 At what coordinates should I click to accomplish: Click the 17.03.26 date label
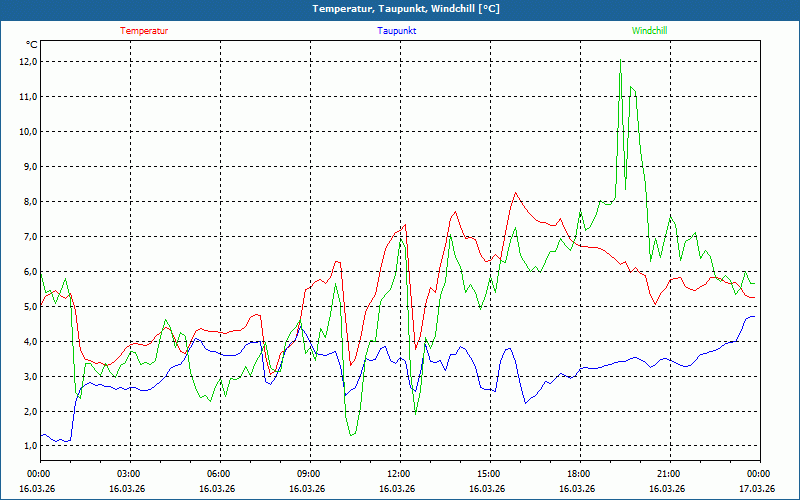click(757, 489)
